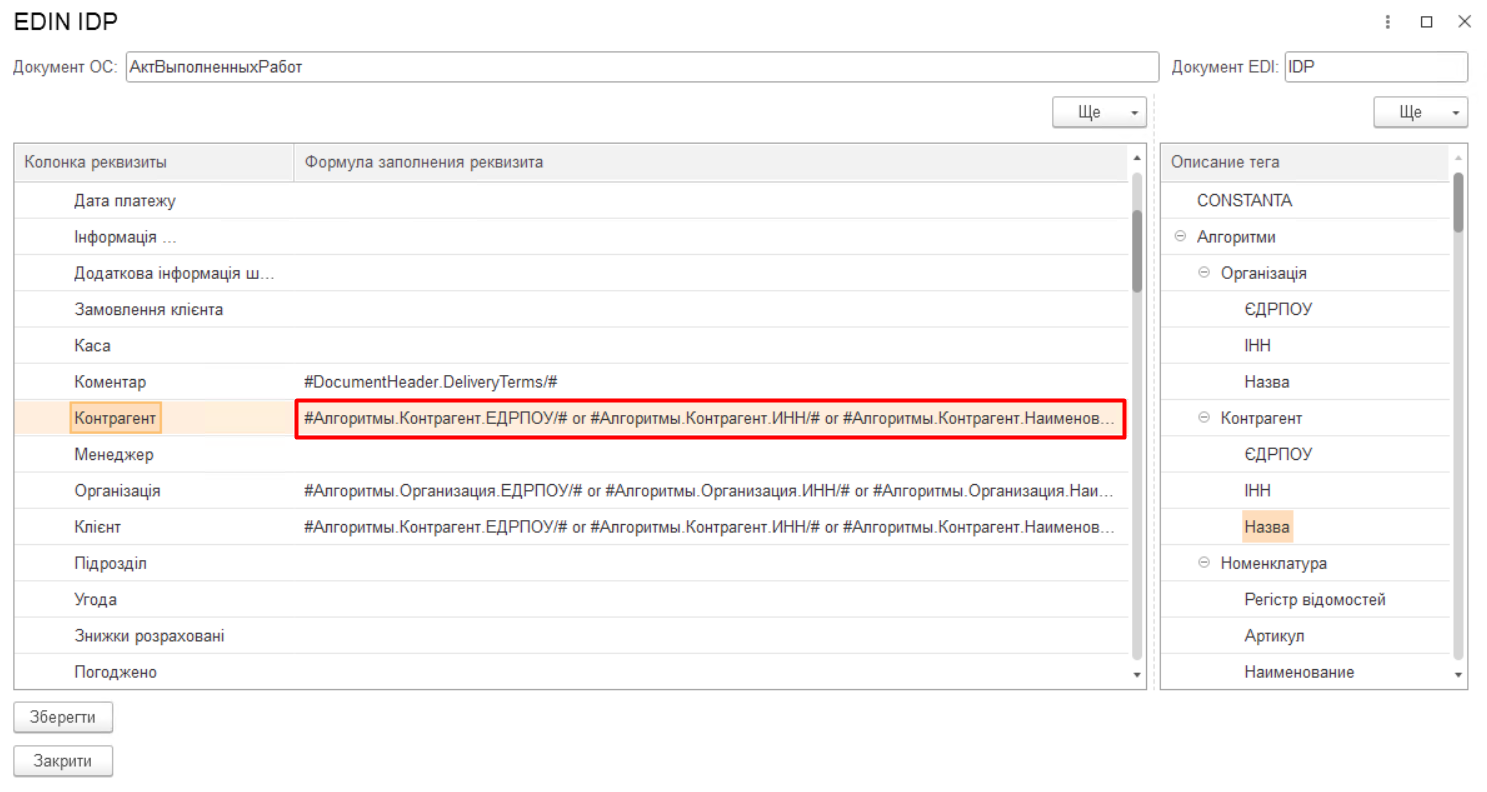The width and height of the screenshot is (1487, 792).
Task: Click the Формула заполнения реквизита column header
Action: (709, 162)
